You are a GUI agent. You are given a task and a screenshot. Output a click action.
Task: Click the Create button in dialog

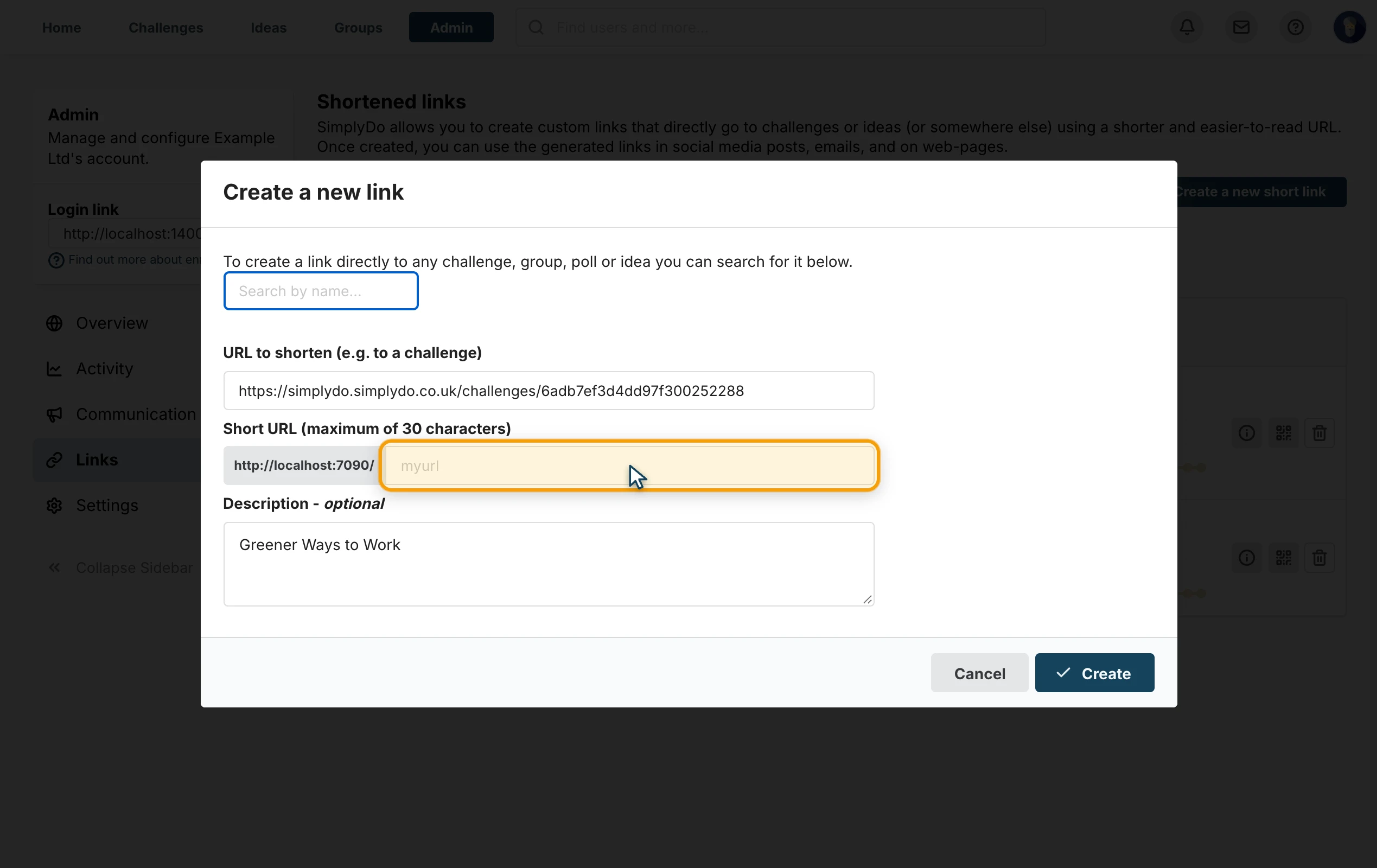1094,673
